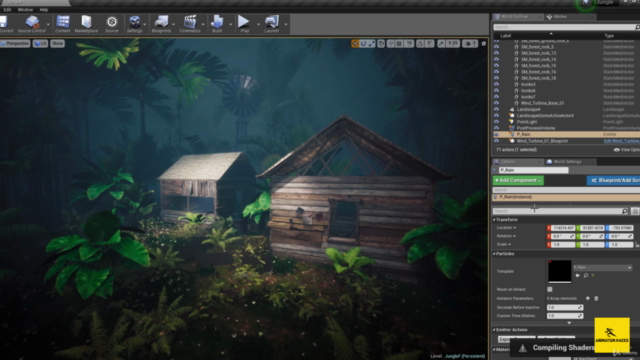
Task: Select the translate gizmo mode in viewport
Action: pos(355,44)
